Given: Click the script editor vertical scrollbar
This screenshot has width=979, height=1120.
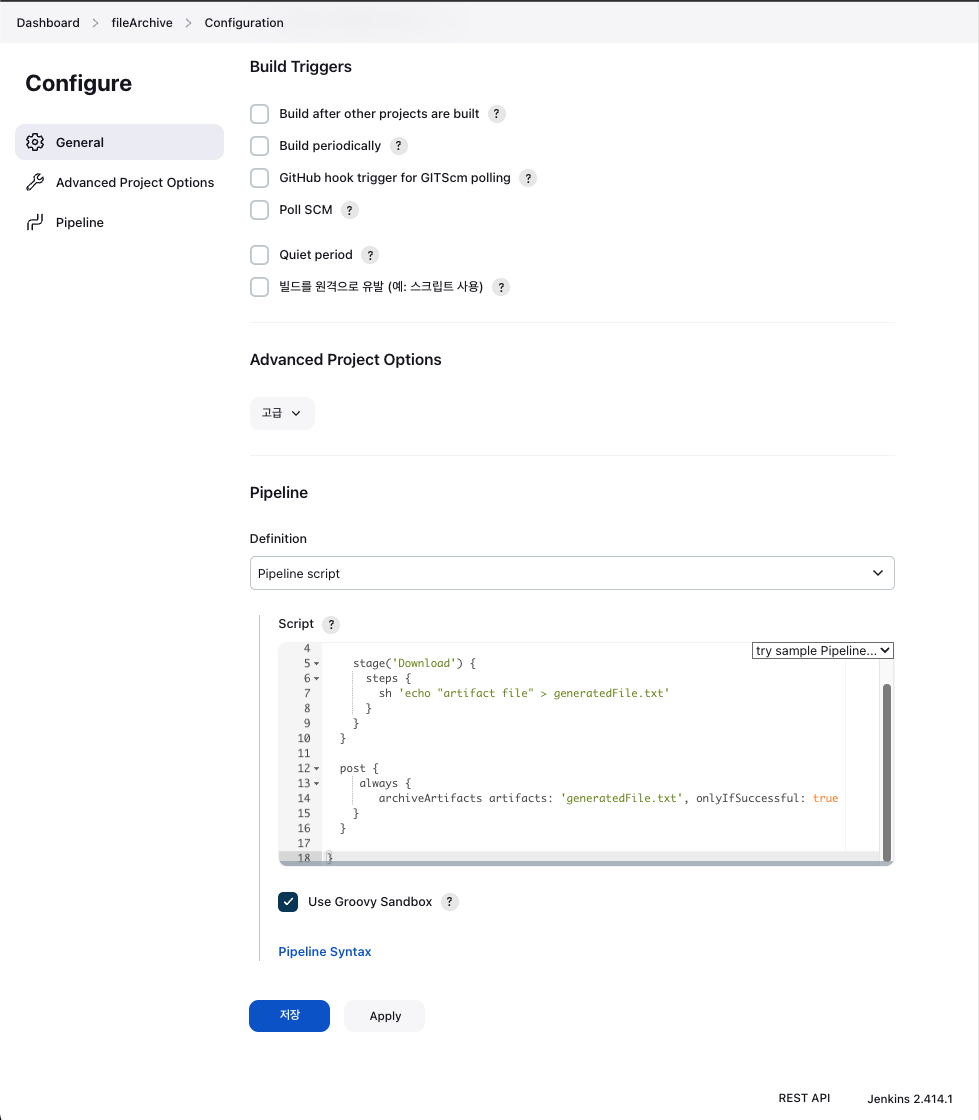Looking at the screenshot, I should click(x=887, y=772).
